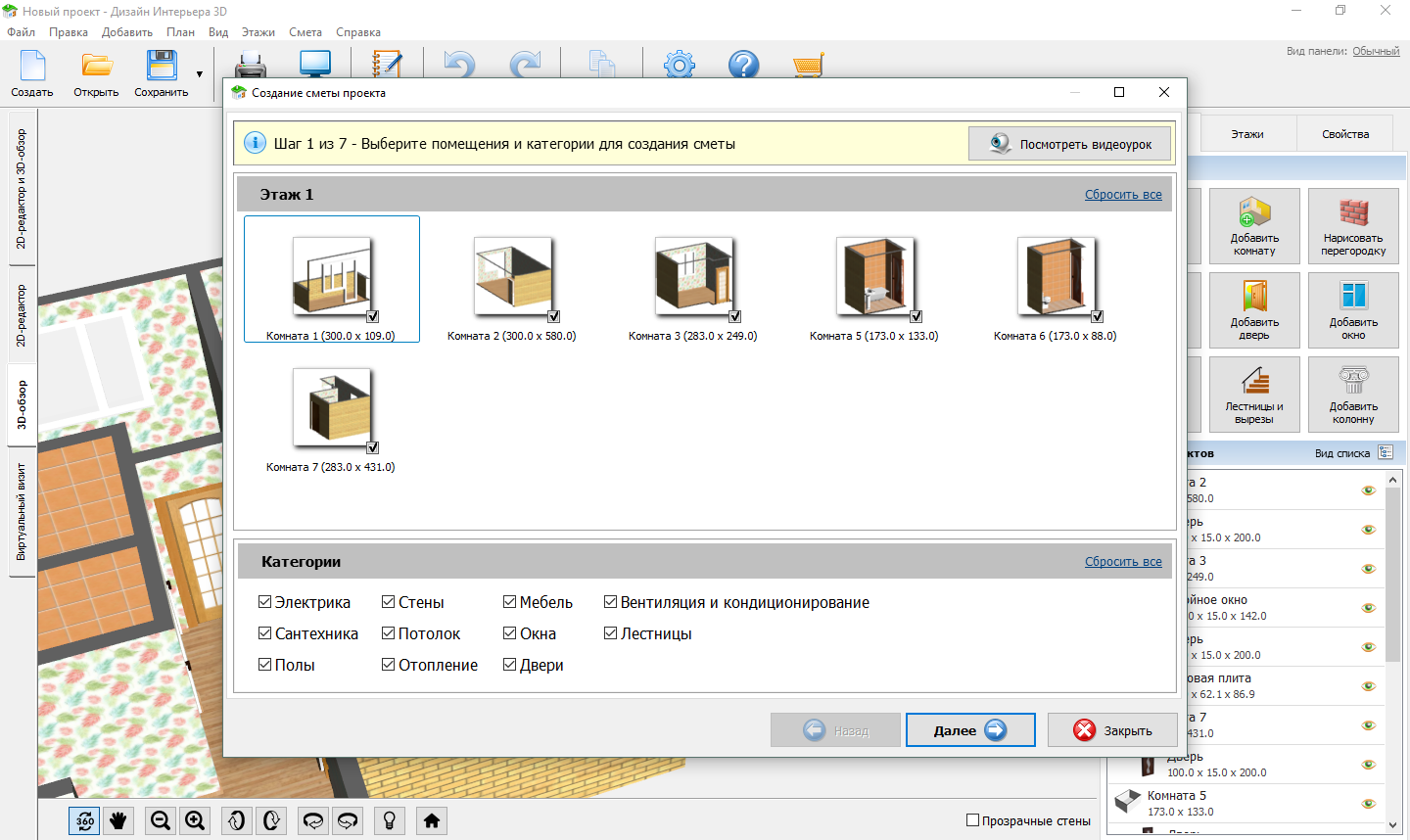1410x840 pixels.
Task: Toggle the Полы category checkbox
Action: [x=264, y=665]
